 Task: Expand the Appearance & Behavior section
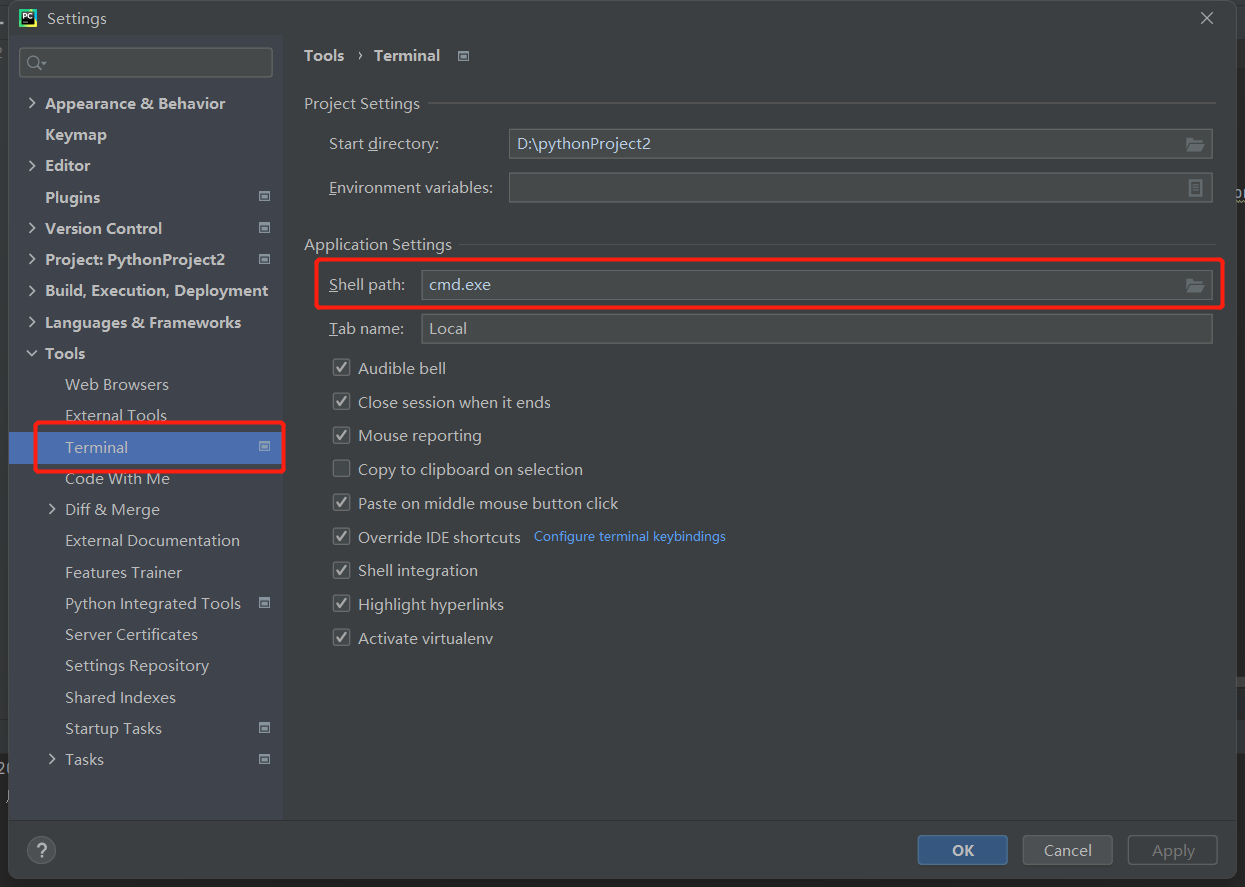(x=31, y=102)
